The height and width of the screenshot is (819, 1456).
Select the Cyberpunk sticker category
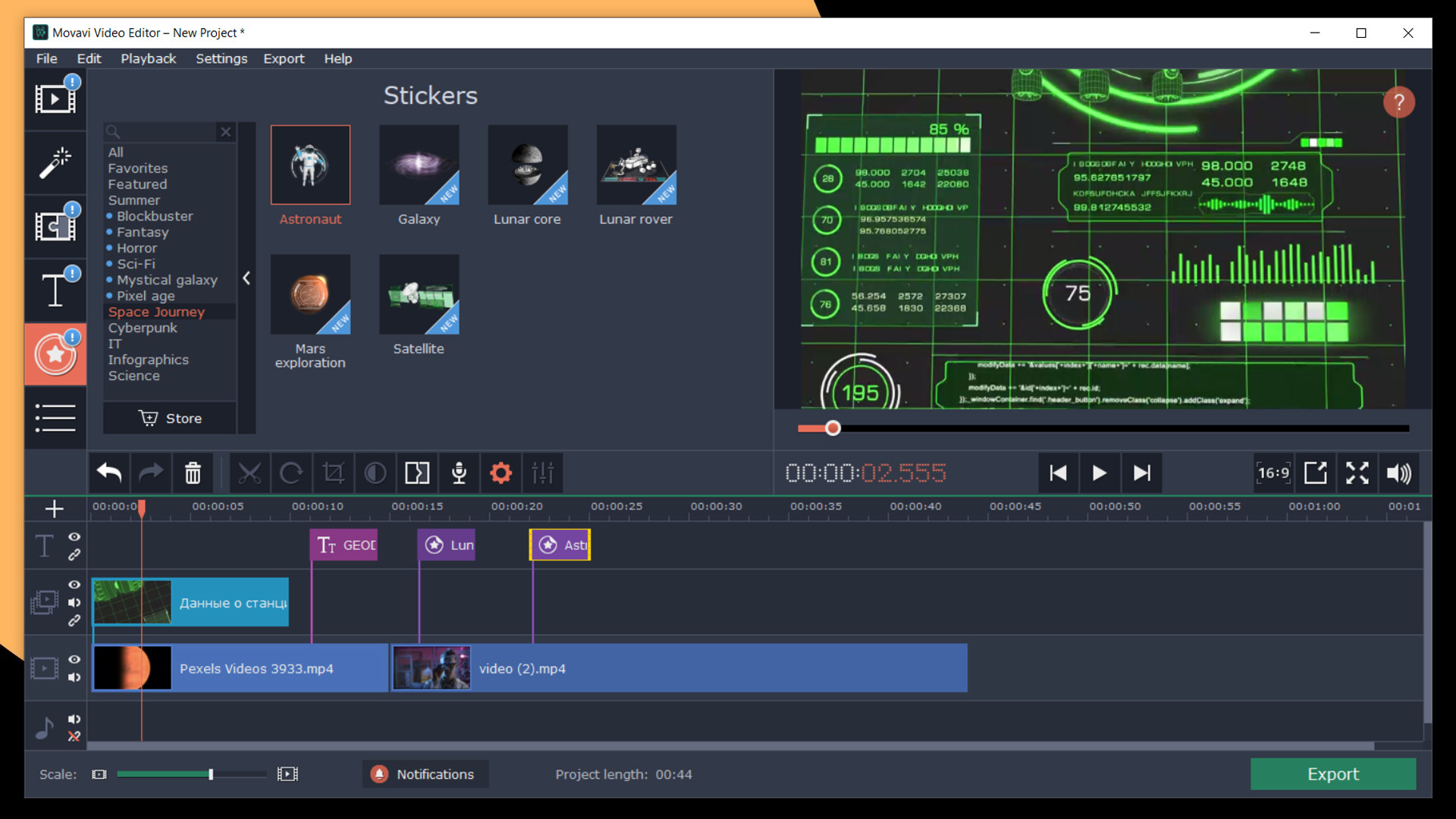(142, 328)
